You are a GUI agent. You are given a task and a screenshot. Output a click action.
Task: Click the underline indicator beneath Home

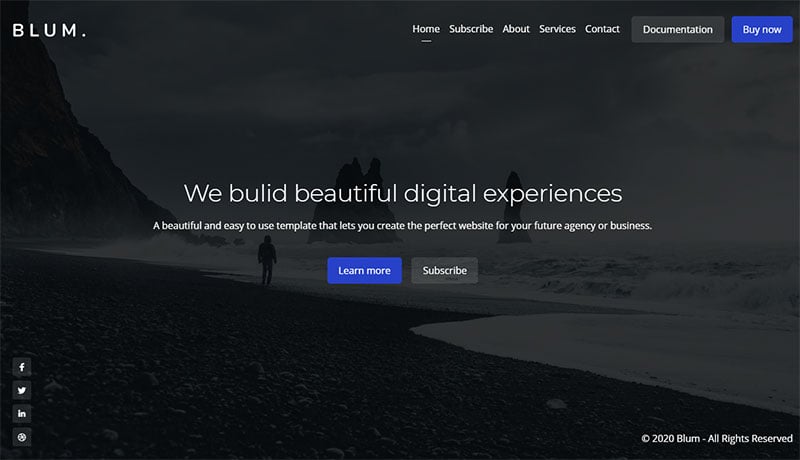[426, 41]
